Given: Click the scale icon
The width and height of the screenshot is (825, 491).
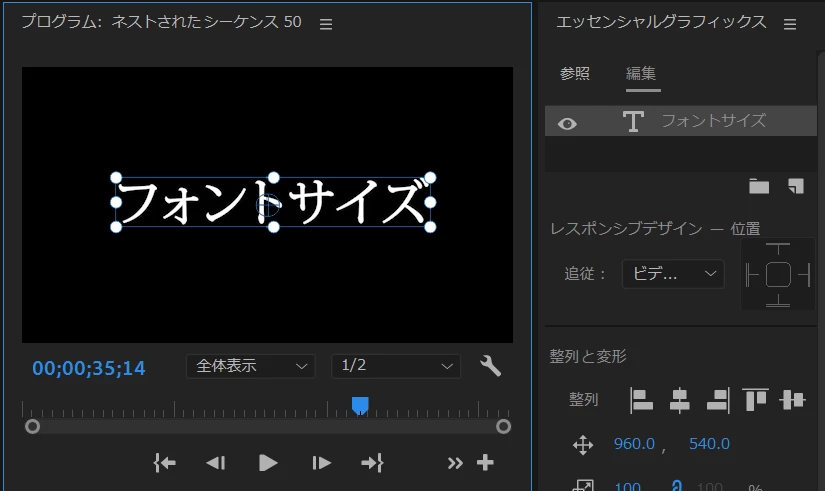Looking at the screenshot, I should click(583, 485).
